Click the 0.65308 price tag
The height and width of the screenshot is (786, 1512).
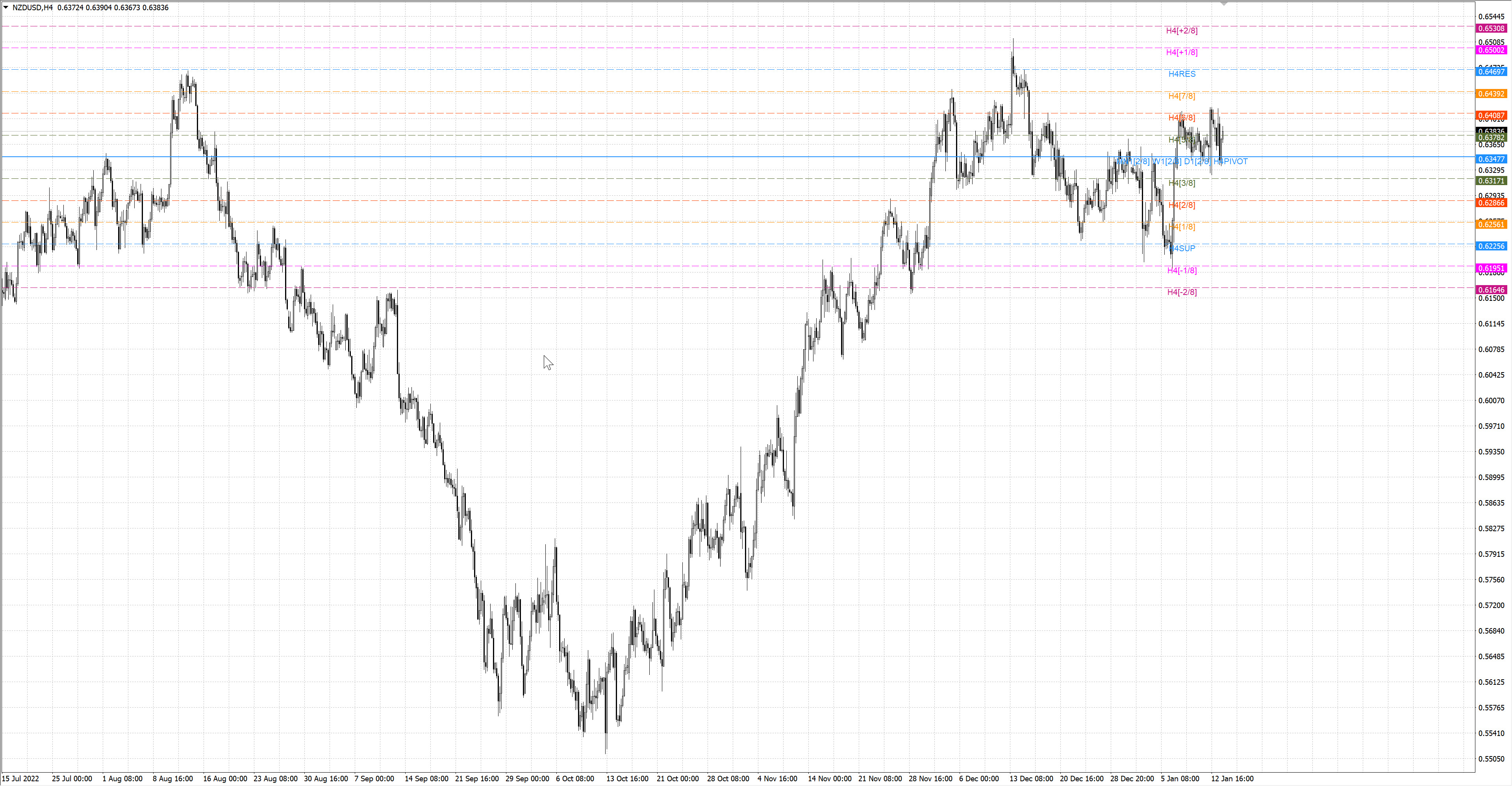[x=1492, y=28]
